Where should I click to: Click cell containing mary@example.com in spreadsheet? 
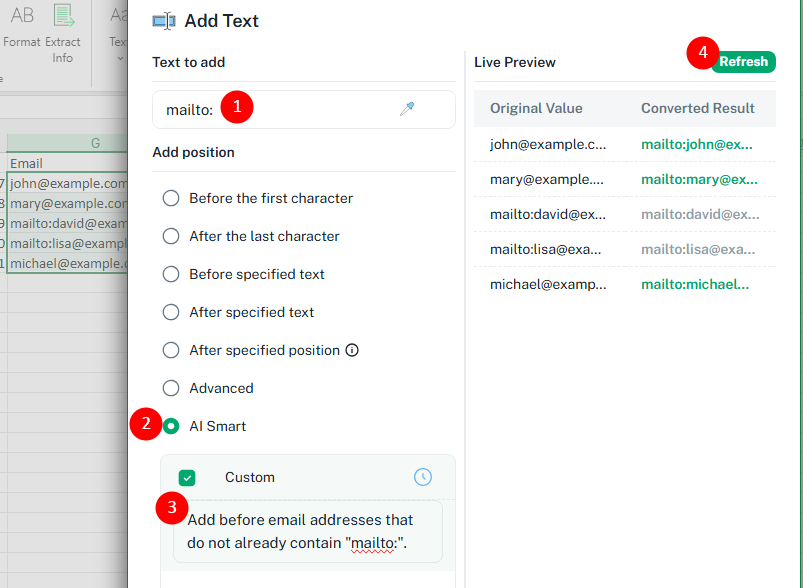67,203
